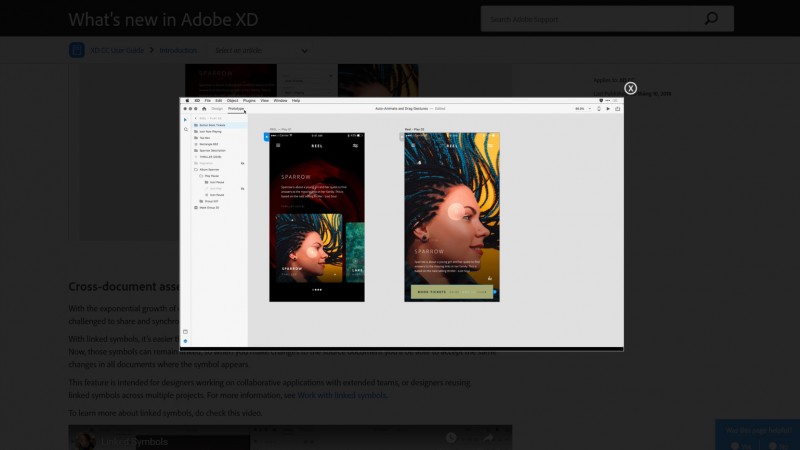Open the Apple menu in the XD screenshot
The image size is (800, 450).
187,101
